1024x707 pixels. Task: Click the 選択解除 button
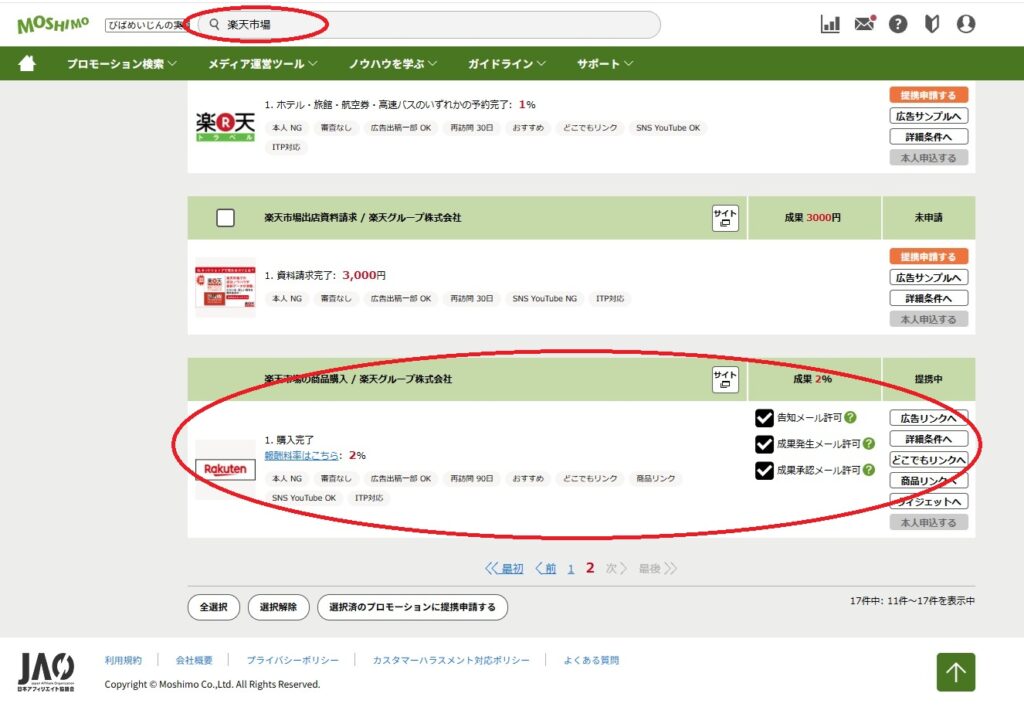point(278,607)
